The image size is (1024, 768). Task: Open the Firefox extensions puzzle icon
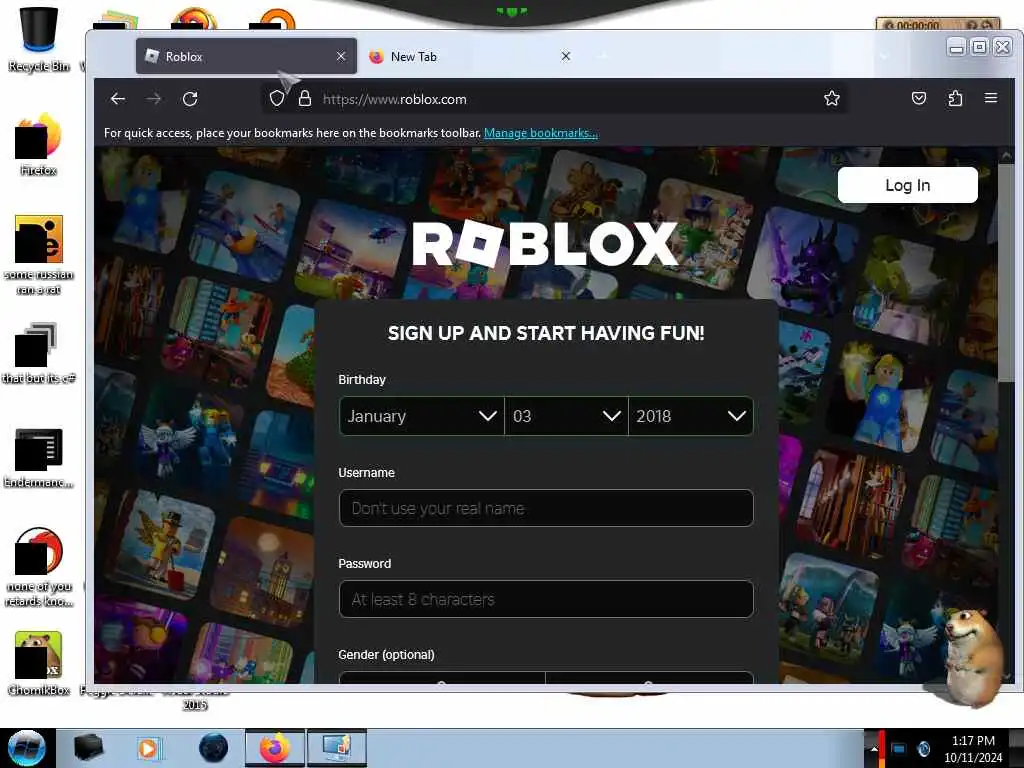pyautogui.click(x=955, y=99)
